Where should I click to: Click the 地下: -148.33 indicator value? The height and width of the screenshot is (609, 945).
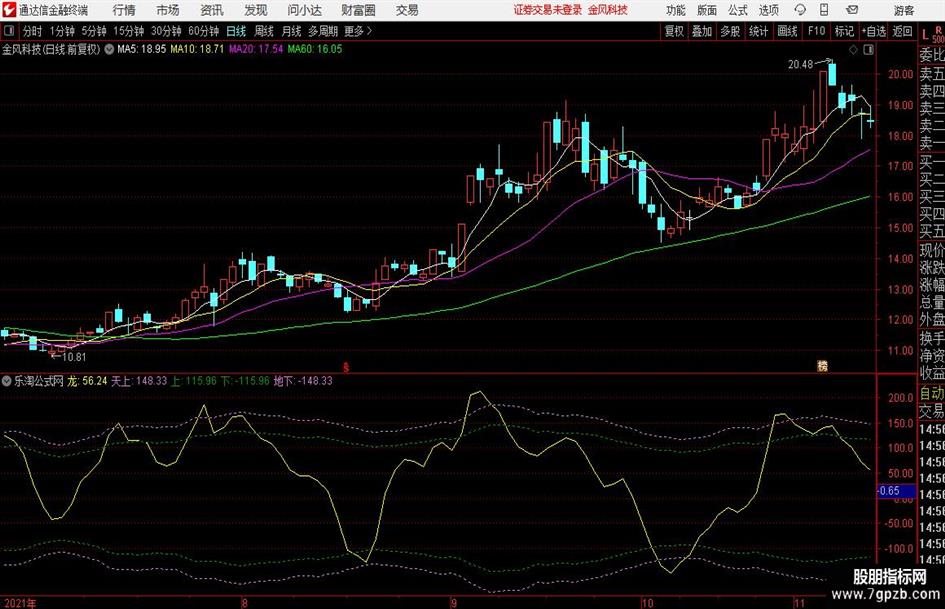(x=303, y=380)
